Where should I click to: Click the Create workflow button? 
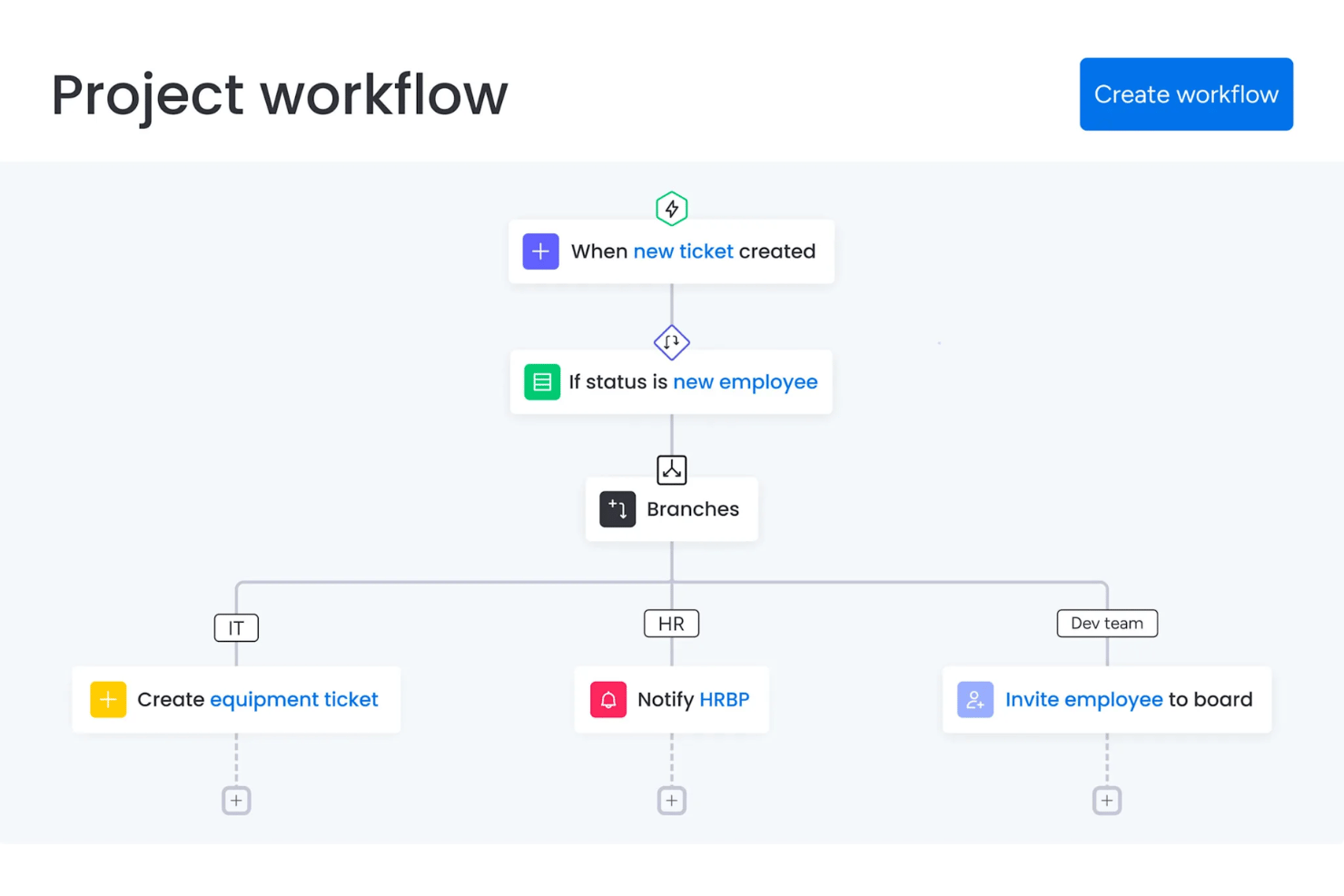1186,94
